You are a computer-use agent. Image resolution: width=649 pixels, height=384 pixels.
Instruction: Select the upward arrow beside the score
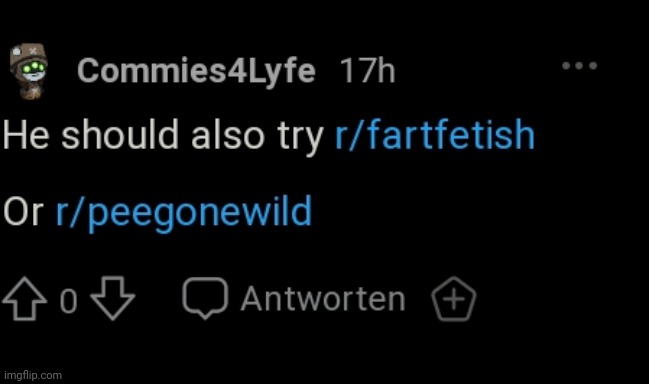click(x=24, y=298)
